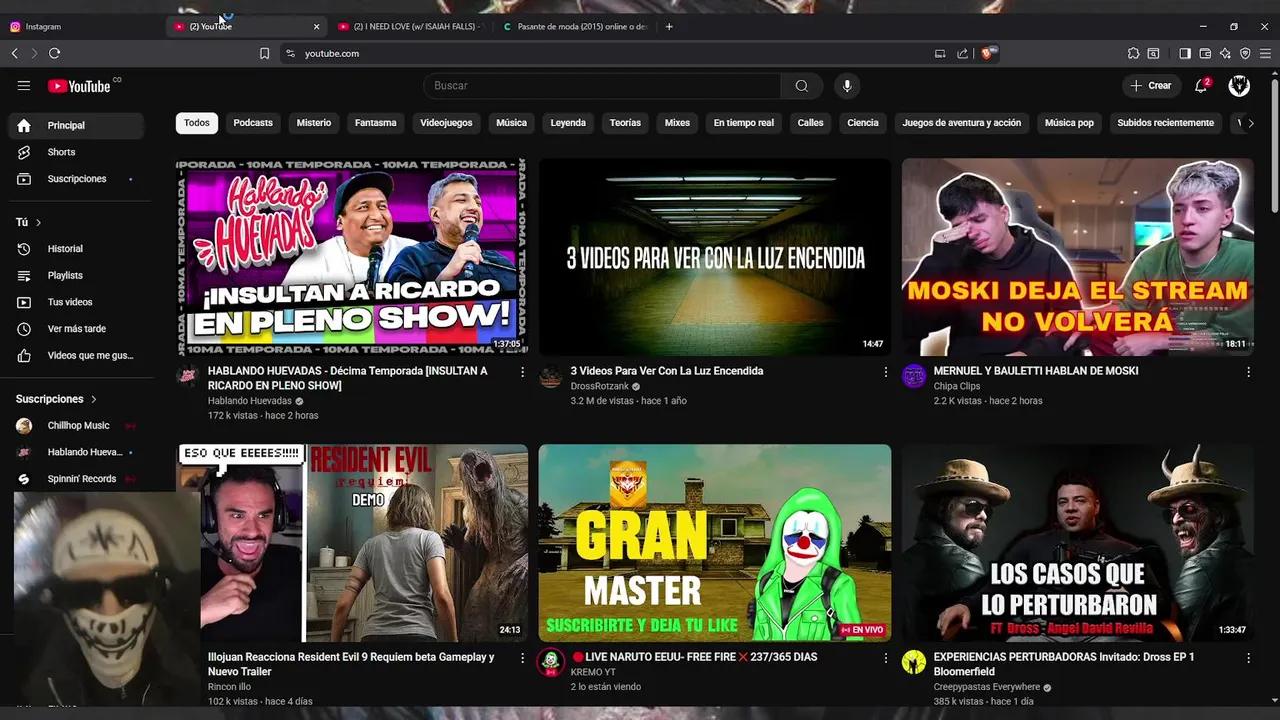Open a new browser tab
This screenshot has height=720, width=1280.
coord(669,27)
